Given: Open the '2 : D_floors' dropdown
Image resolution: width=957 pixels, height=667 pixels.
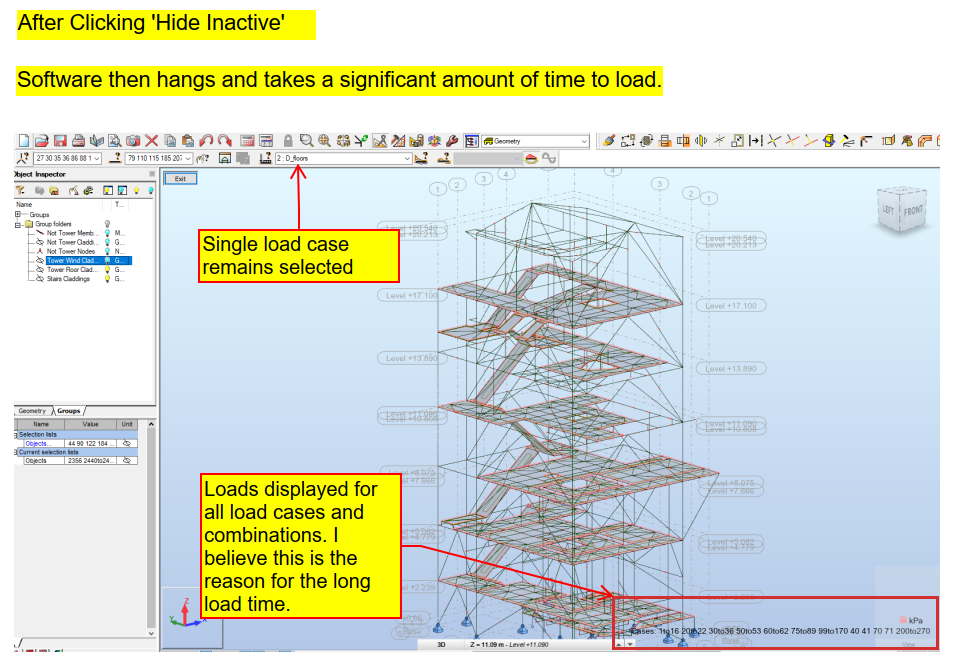Looking at the screenshot, I should point(408,157).
